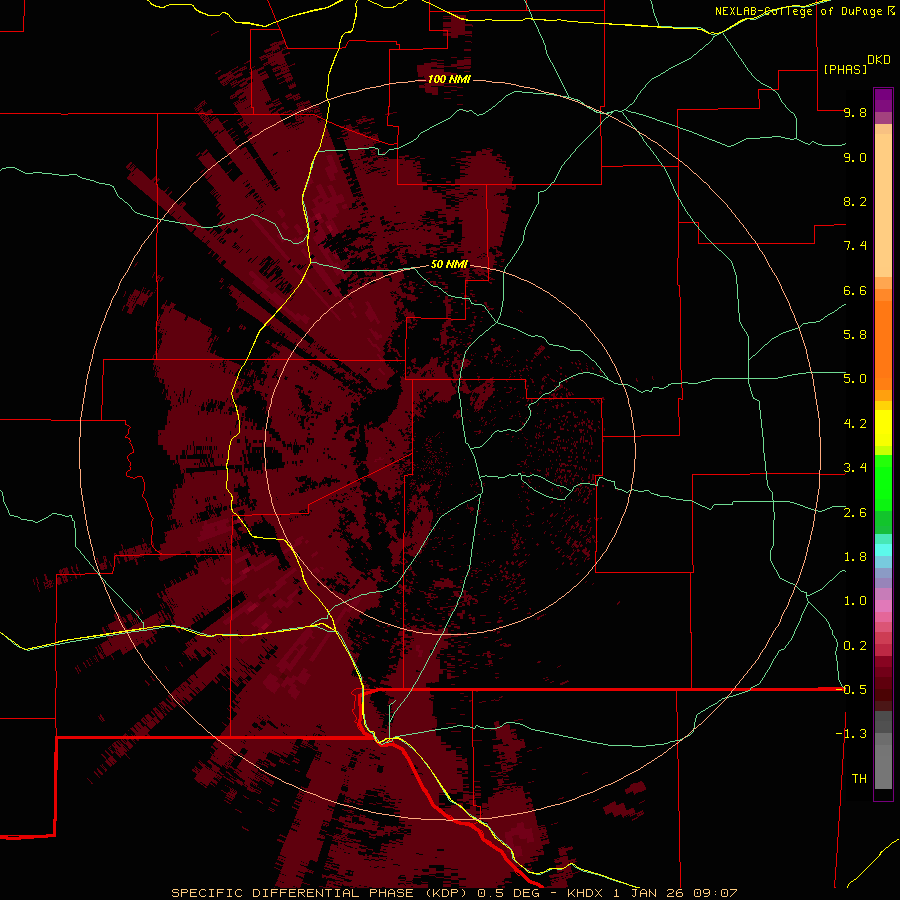The width and height of the screenshot is (900, 900).
Task: Click the DKD label above the legend
Action: pos(879,60)
